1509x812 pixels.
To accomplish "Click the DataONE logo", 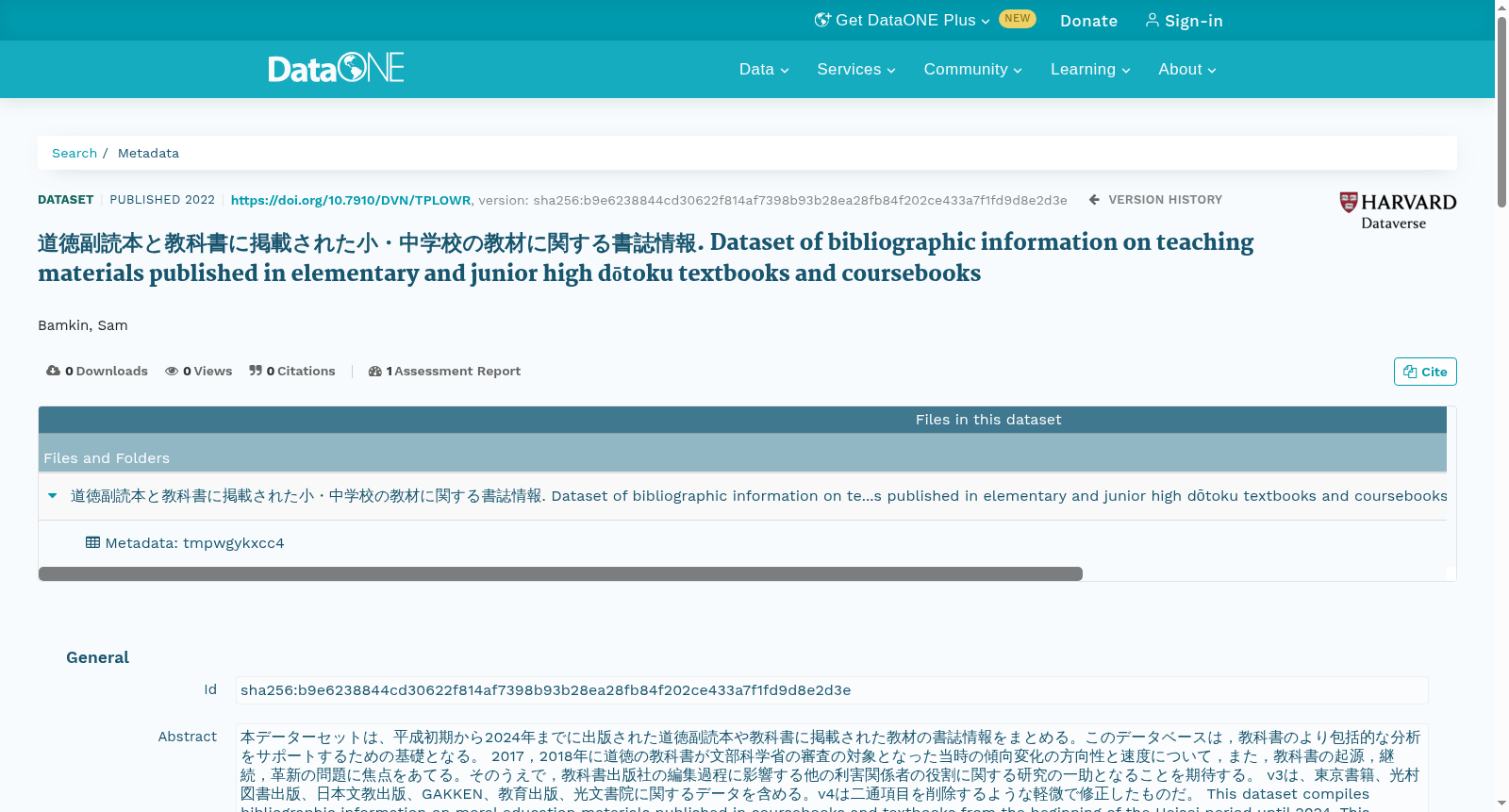I will point(336,68).
